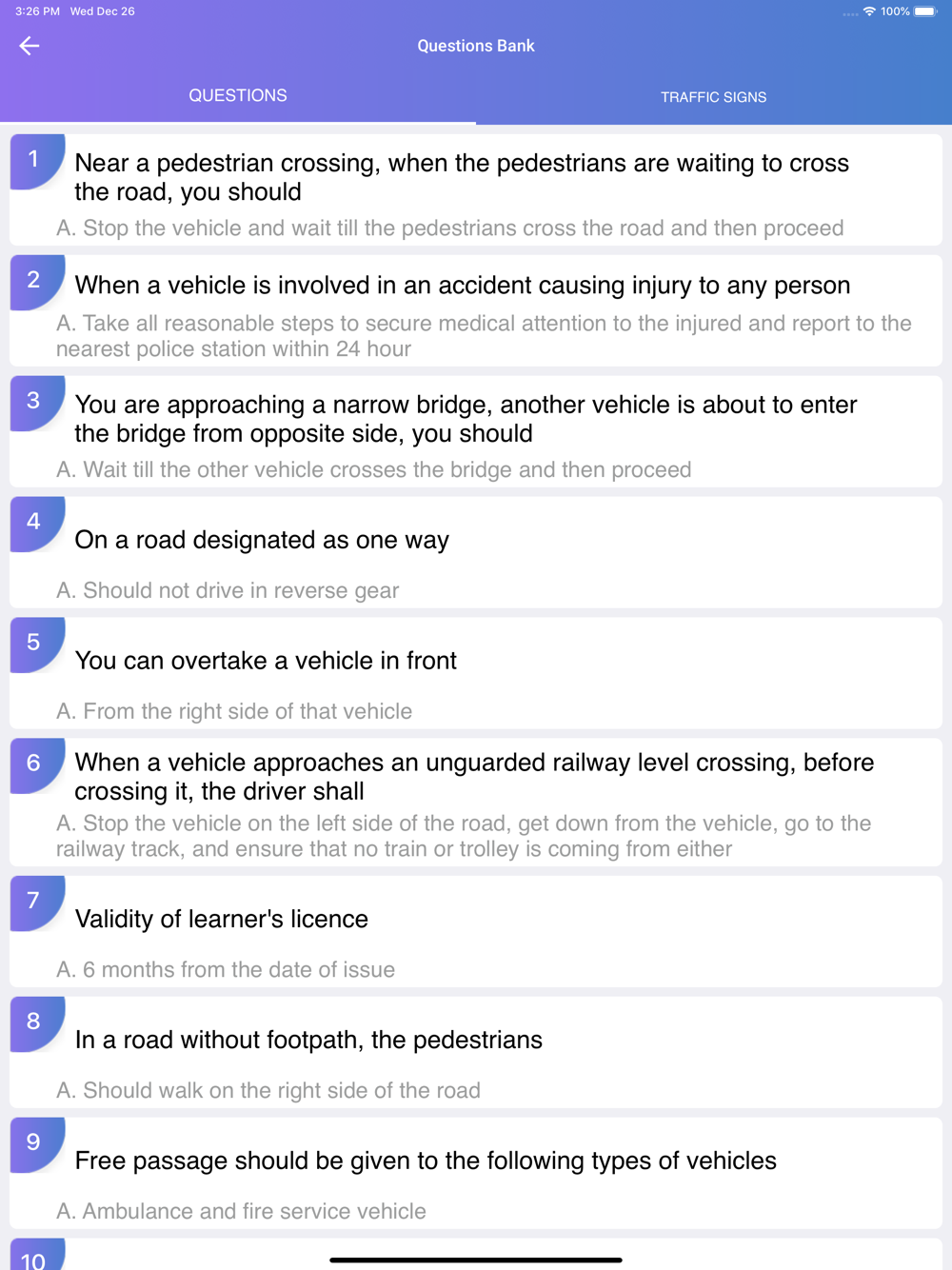Click the number 7 question badge
952x1270 pixels.
37,903
